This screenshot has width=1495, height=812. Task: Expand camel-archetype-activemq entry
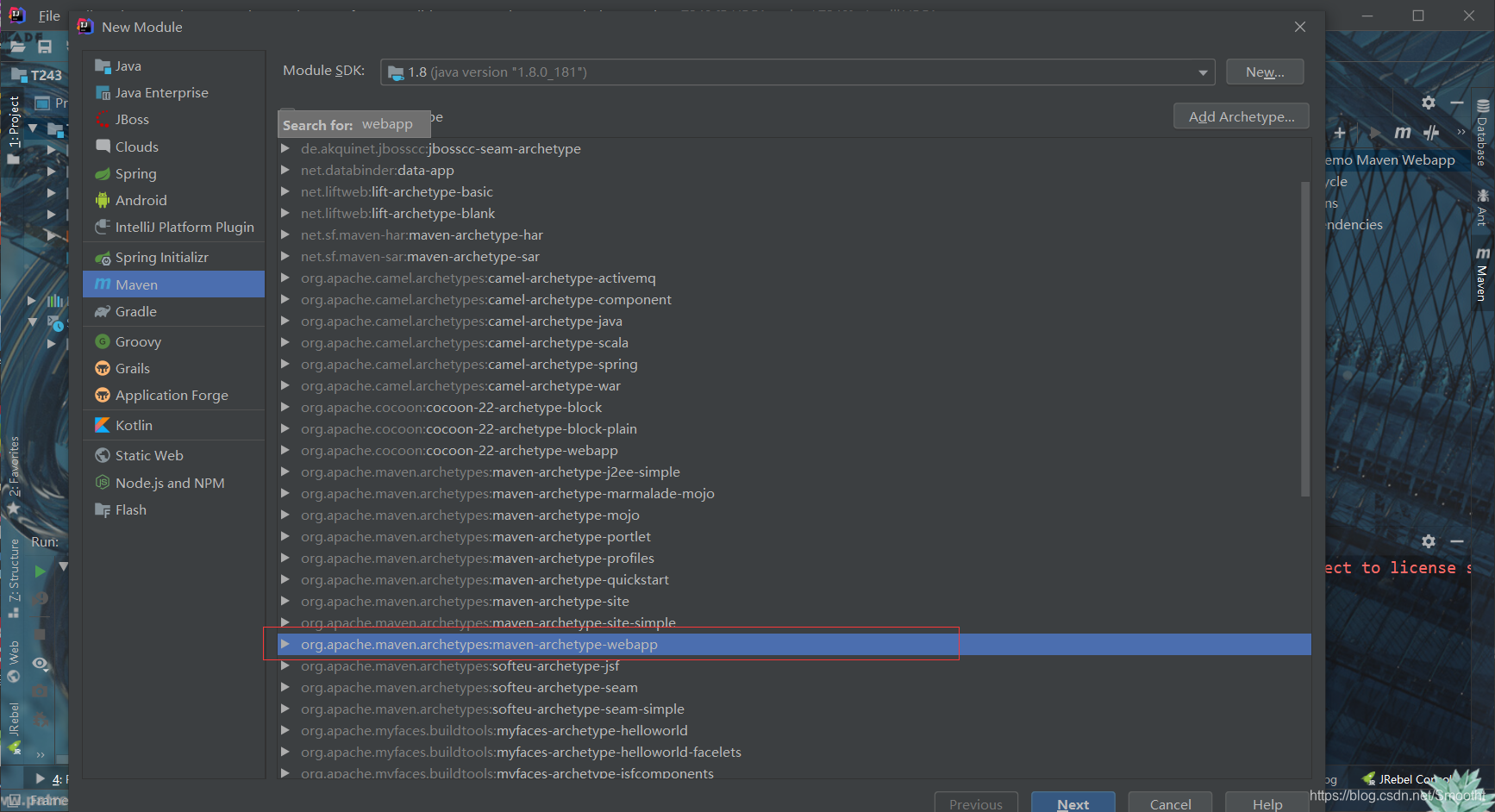pyautogui.click(x=285, y=278)
